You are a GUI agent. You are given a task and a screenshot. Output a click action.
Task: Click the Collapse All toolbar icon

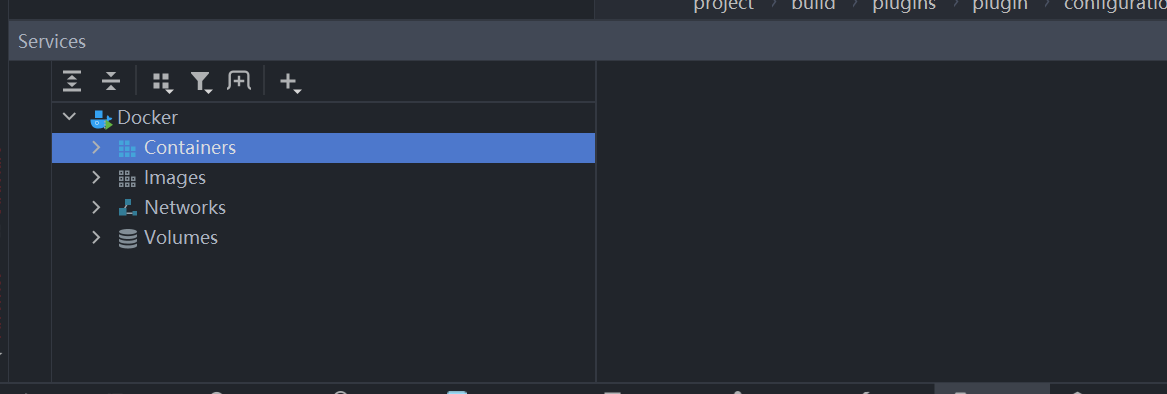pyautogui.click(x=111, y=81)
